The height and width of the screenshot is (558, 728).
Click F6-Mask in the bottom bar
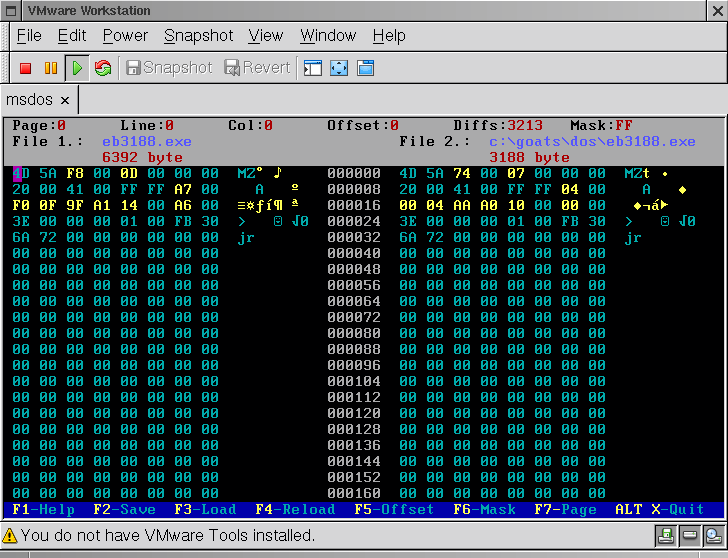[484, 510]
